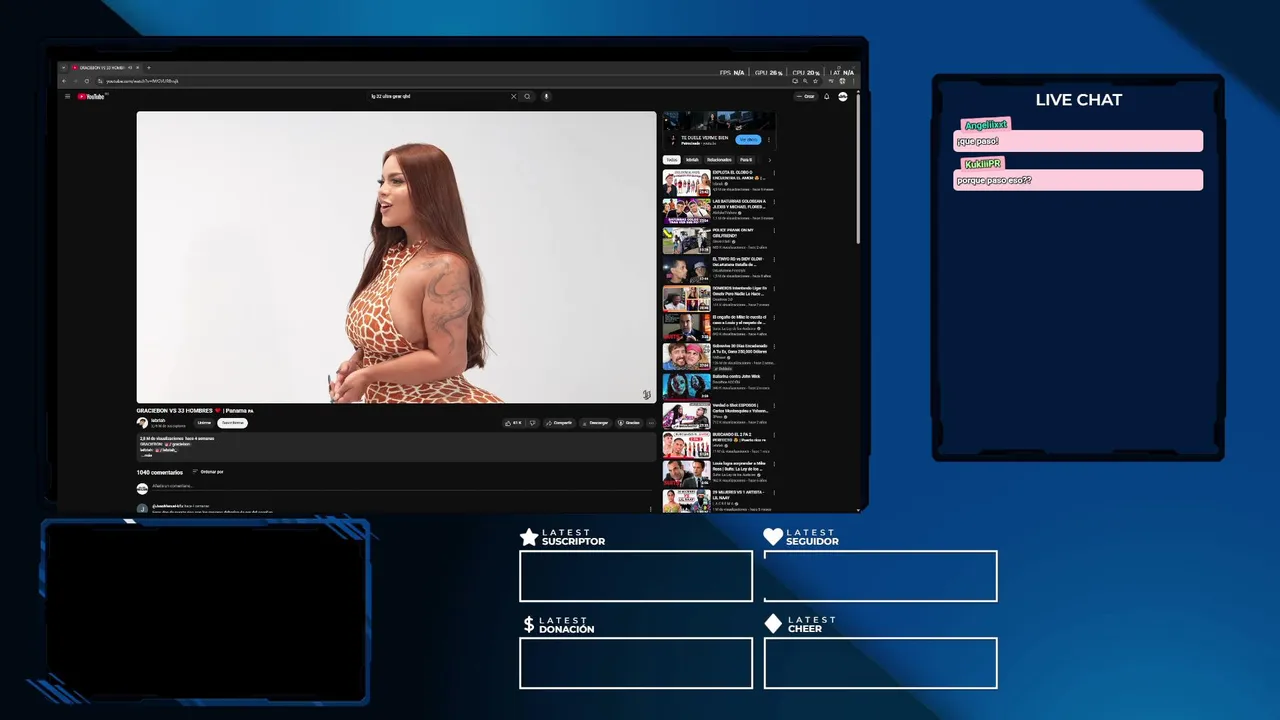Select the Todos filter chip
The image size is (1280, 720).
(x=672, y=160)
